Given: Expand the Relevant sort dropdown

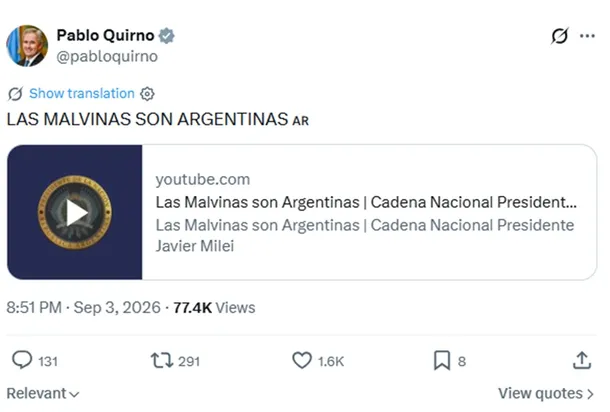Looking at the screenshot, I should coord(43,393).
